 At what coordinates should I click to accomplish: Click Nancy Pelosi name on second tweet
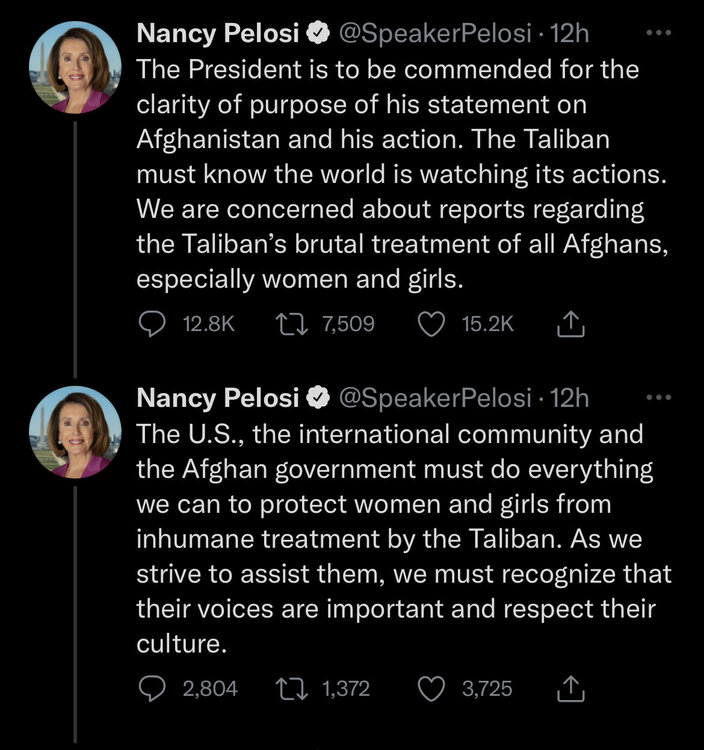pos(217,399)
